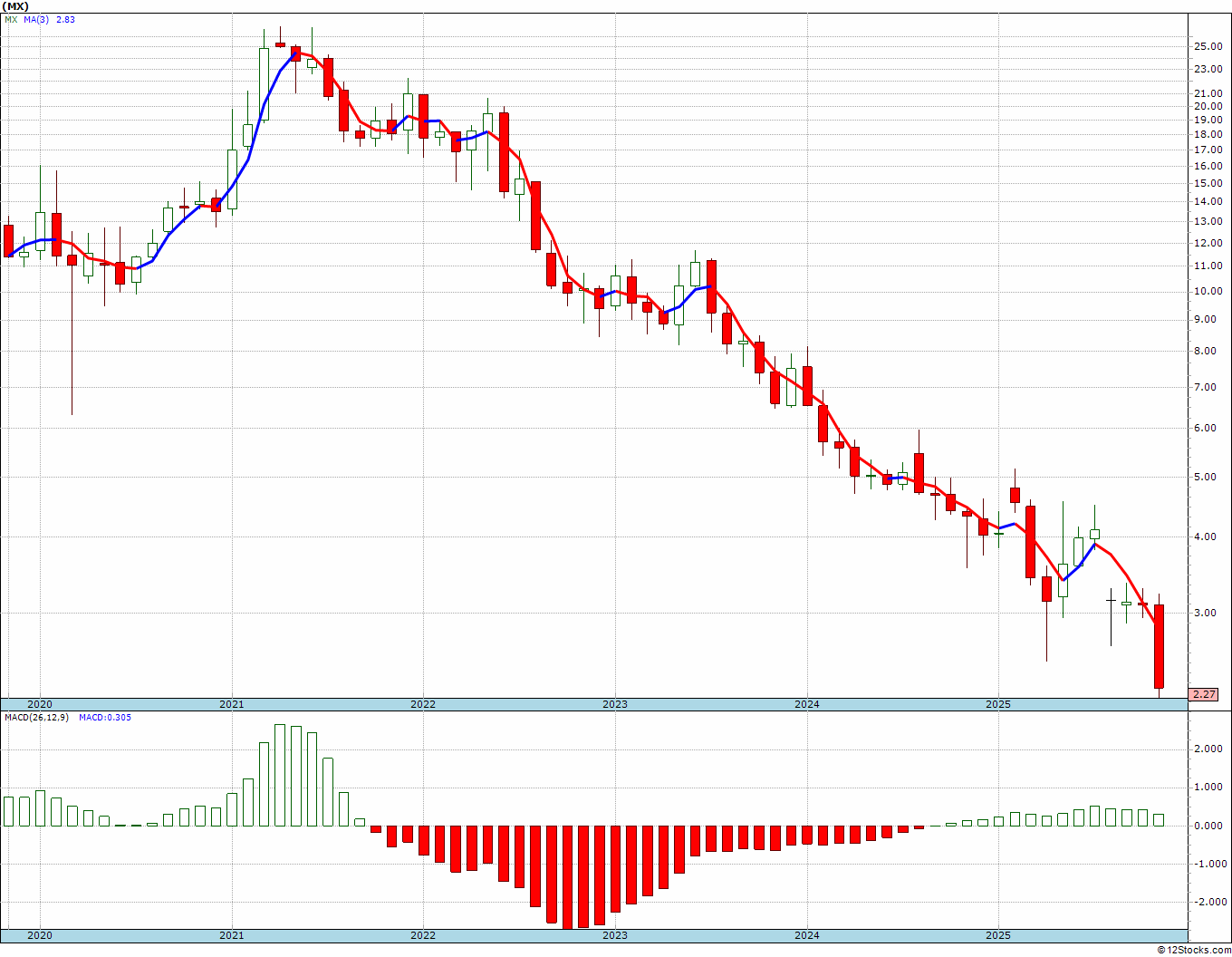Screen dimensions: 1232x957
Task: Select the 19.00 price axis label
Action: 1208,120
